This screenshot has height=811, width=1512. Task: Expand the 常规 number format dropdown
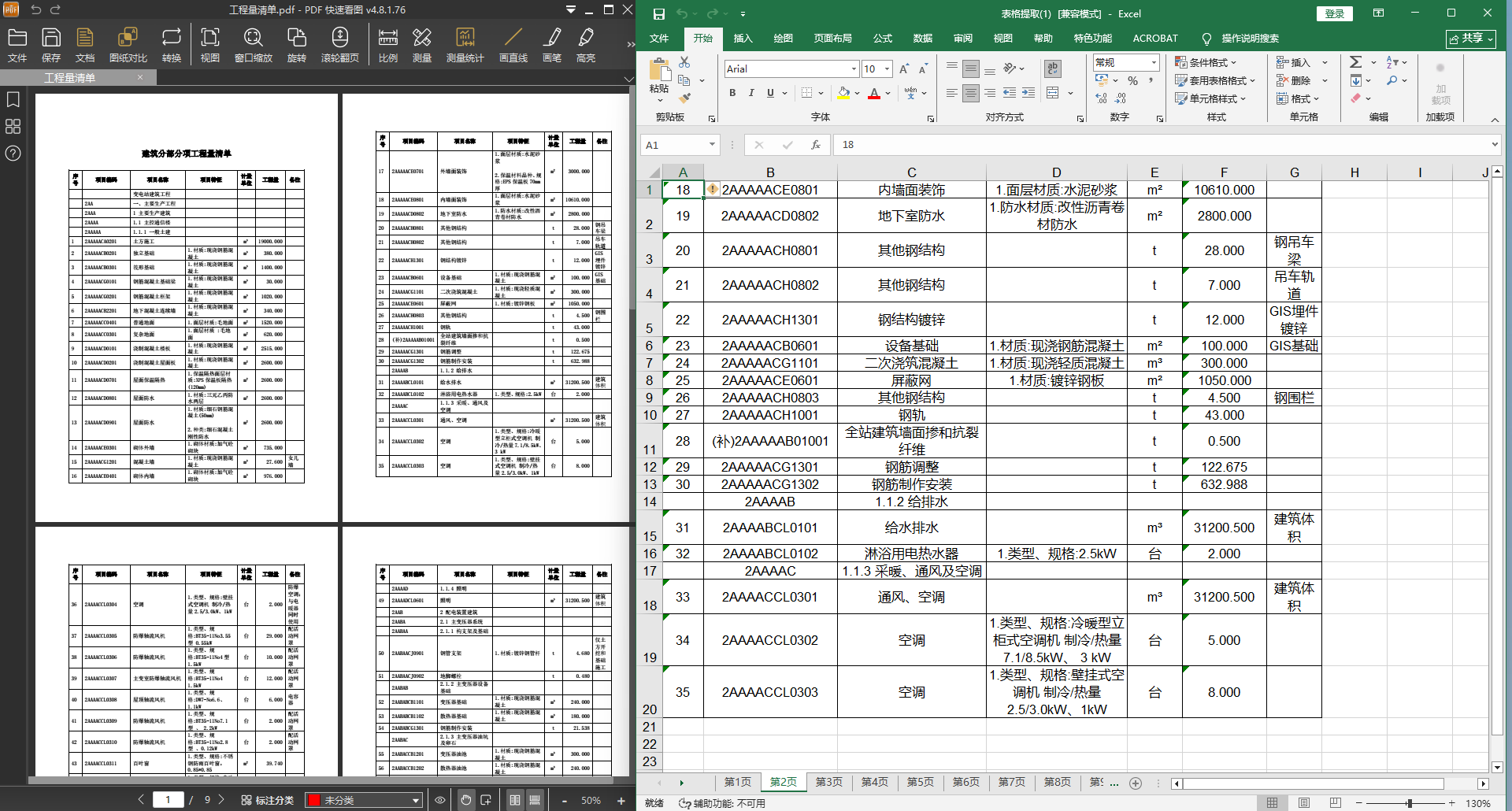[1154, 63]
